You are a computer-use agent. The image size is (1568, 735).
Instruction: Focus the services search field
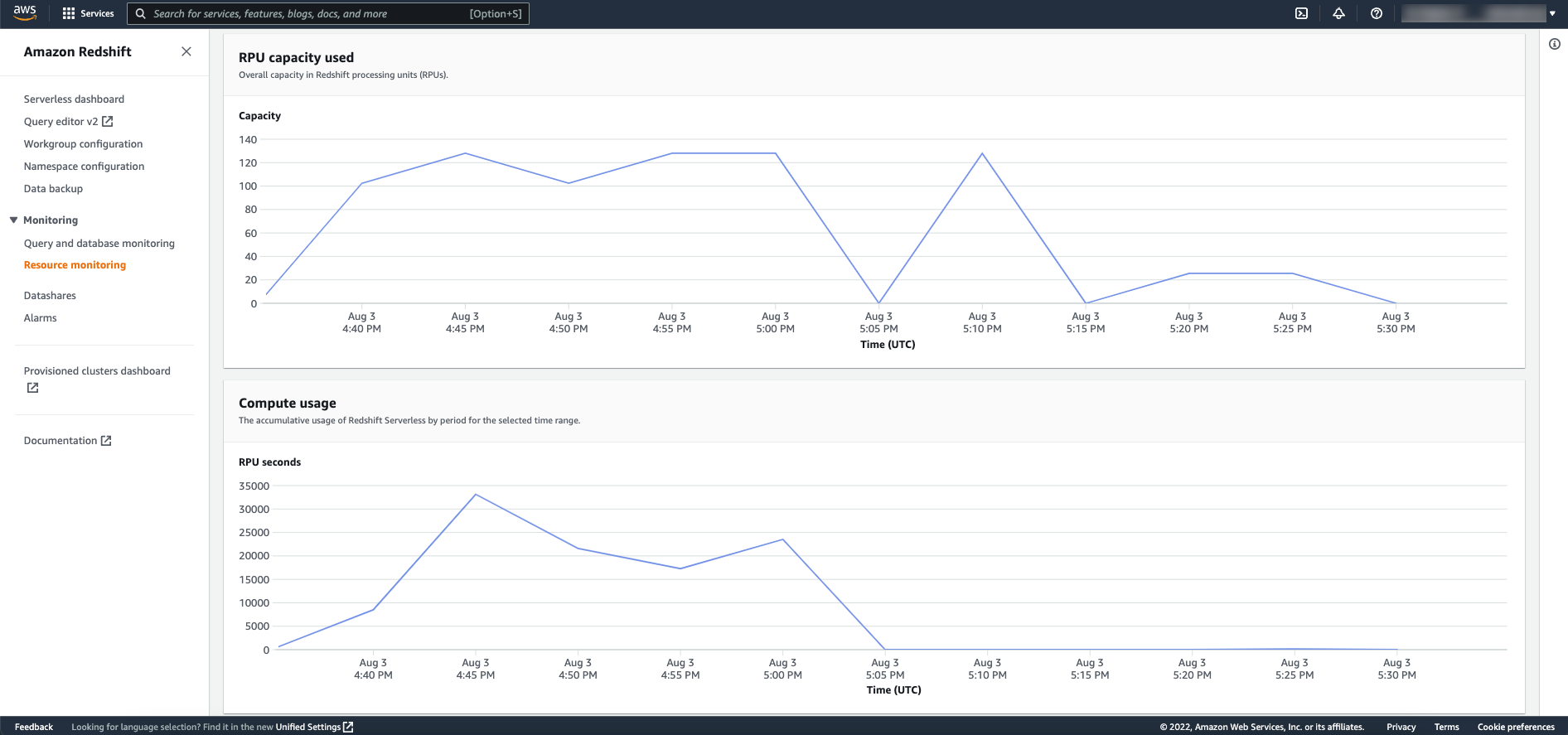click(x=328, y=13)
